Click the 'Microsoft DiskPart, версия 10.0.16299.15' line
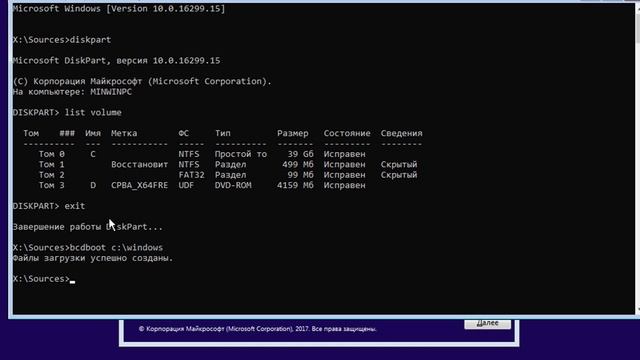The height and width of the screenshot is (360, 640). click(x=116, y=61)
